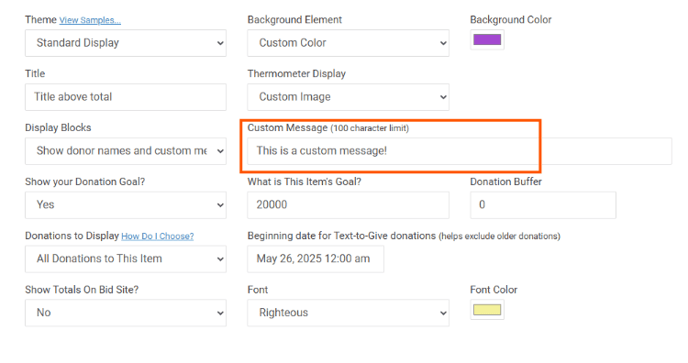The image size is (688, 363).
Task: Click the yellow Font Color swatch
Action: [487, 309]
